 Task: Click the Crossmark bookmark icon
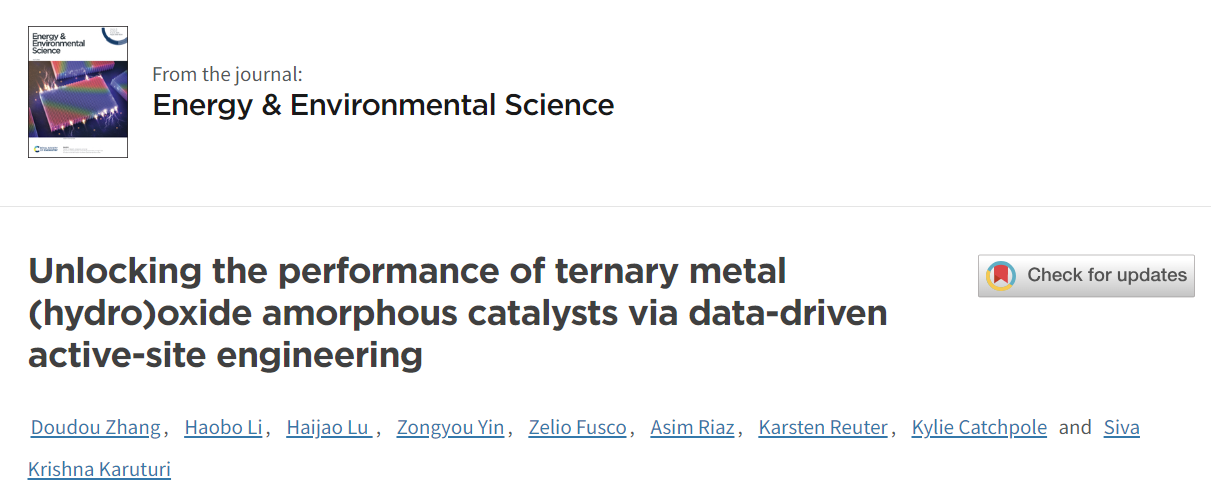1001,275
